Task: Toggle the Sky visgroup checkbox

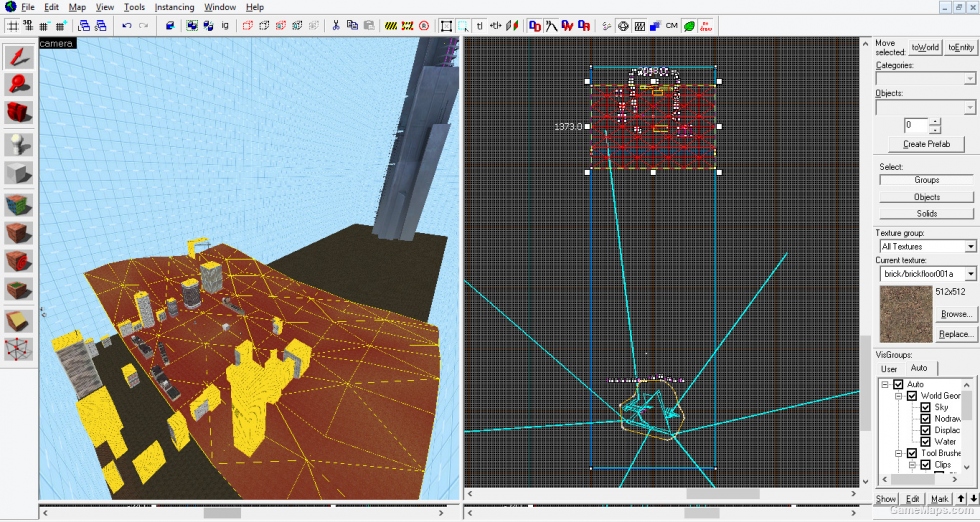Action: pyautogui.click(x=926, y=407)
